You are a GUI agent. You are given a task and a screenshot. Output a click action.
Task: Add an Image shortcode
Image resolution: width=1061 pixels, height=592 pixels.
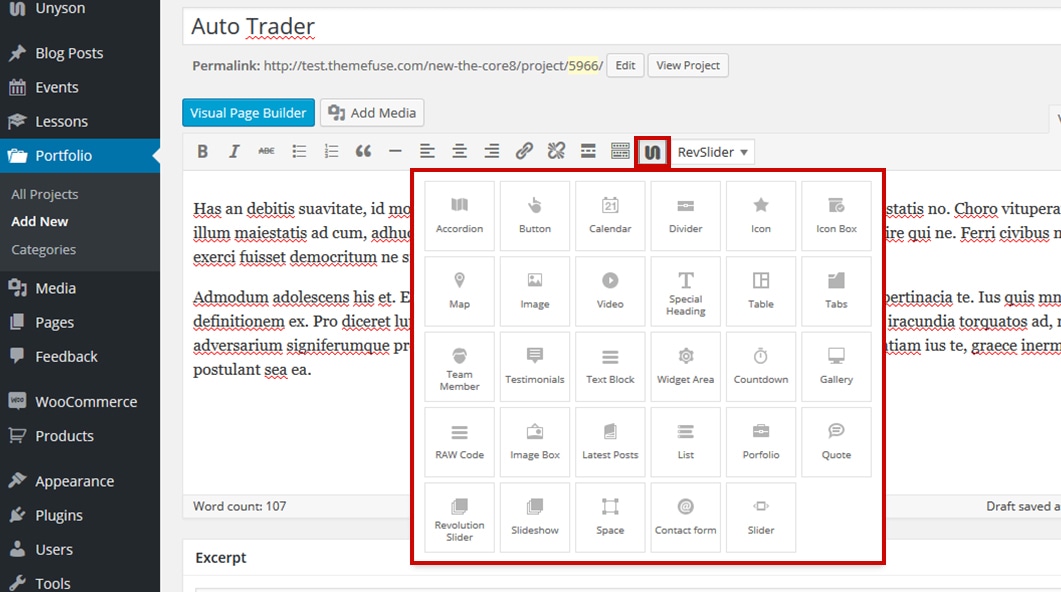coord(535,292)
